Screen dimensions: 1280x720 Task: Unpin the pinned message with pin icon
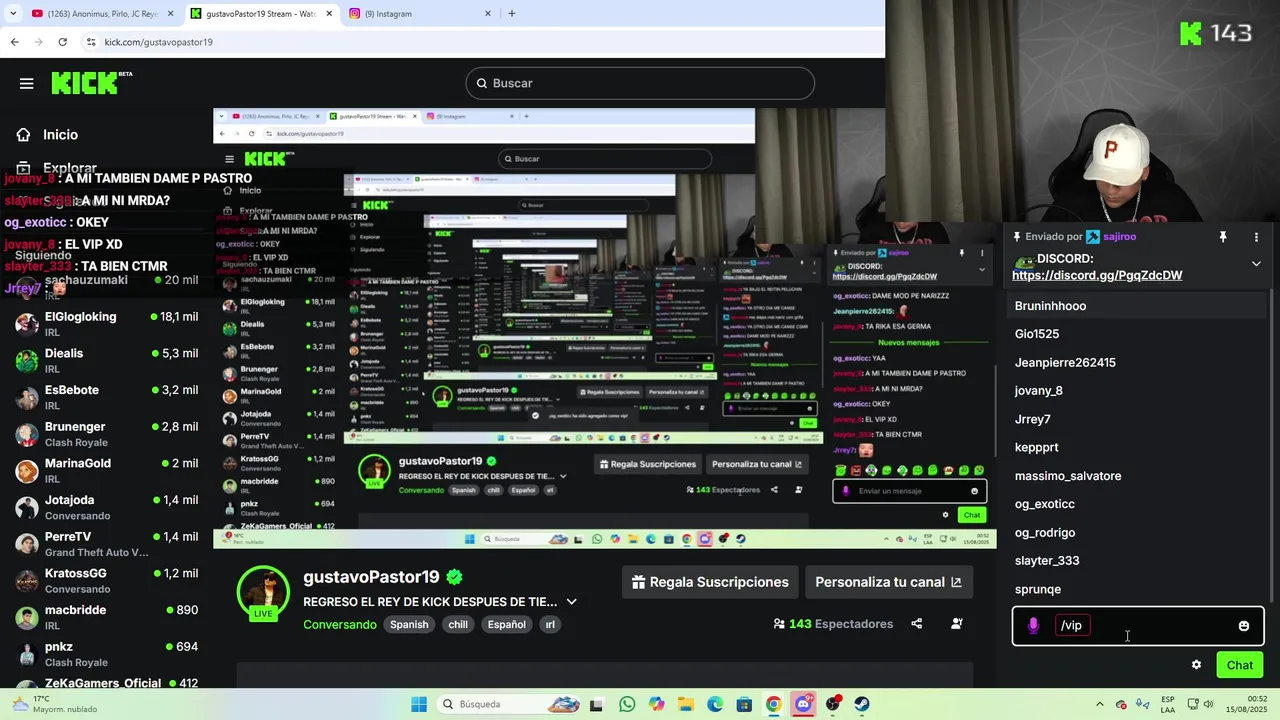1222,237
